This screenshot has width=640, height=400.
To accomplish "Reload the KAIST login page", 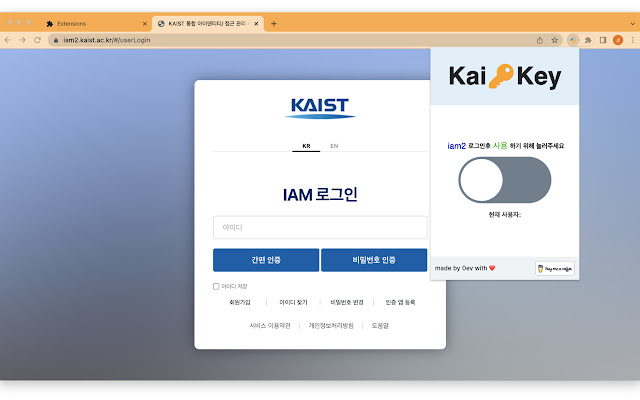I will (x=37, y=40).
